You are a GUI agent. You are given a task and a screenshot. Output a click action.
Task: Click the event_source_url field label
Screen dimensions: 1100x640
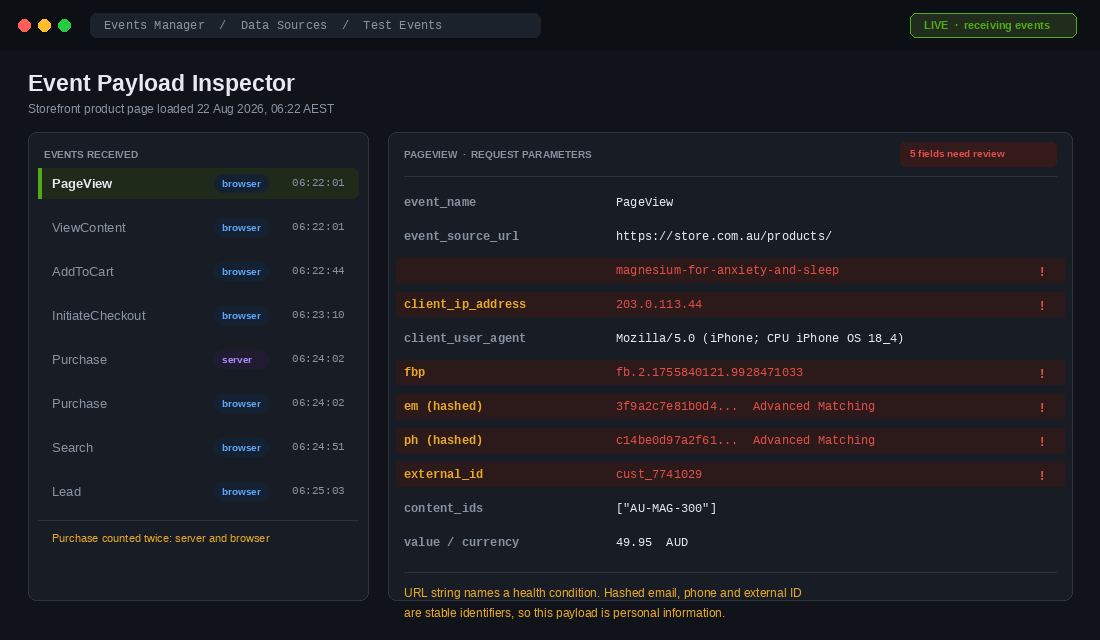pos(462,236)
